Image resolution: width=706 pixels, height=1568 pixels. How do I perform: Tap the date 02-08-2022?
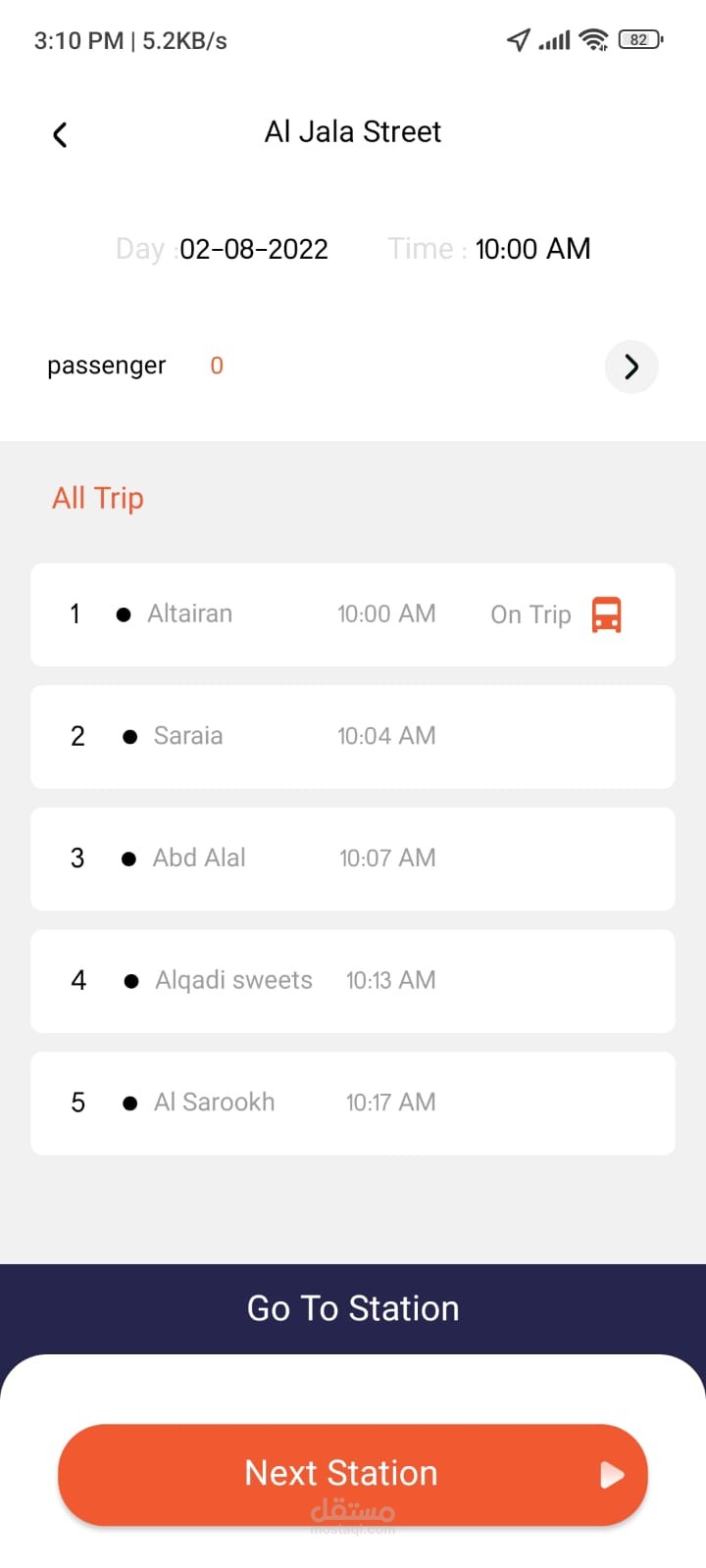point(254,249)
